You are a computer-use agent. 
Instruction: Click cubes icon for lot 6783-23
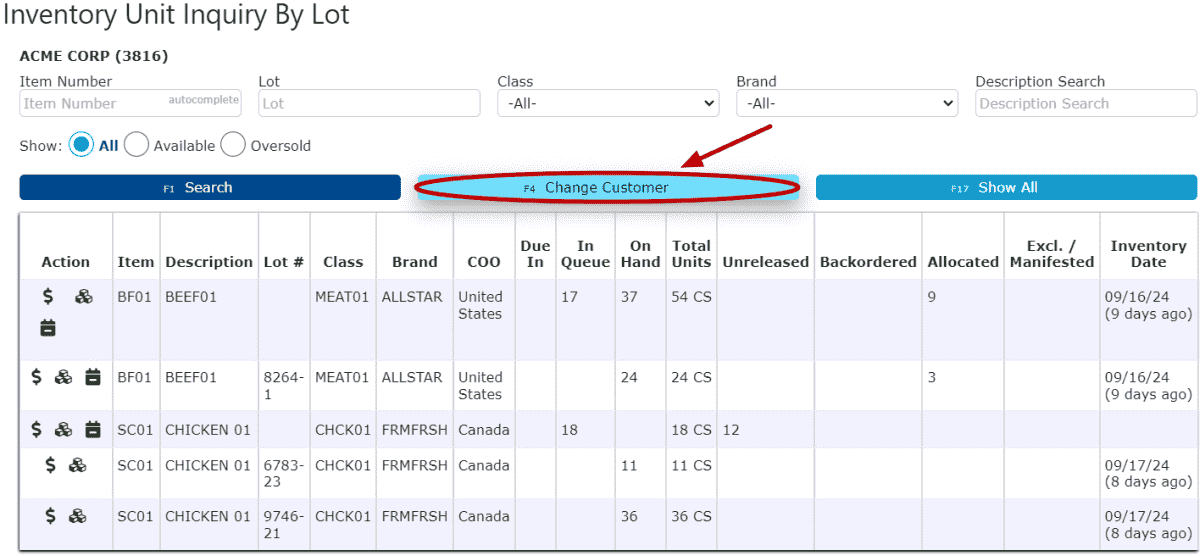pos(78,465)
